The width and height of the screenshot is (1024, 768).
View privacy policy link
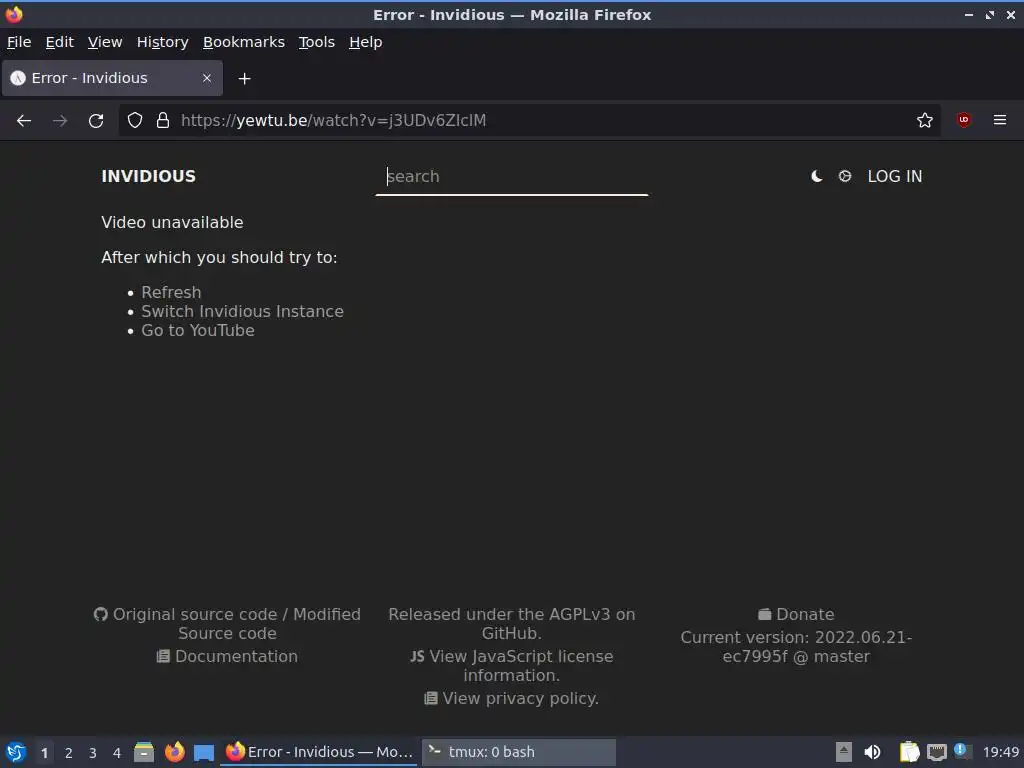[x=511, y=698]
